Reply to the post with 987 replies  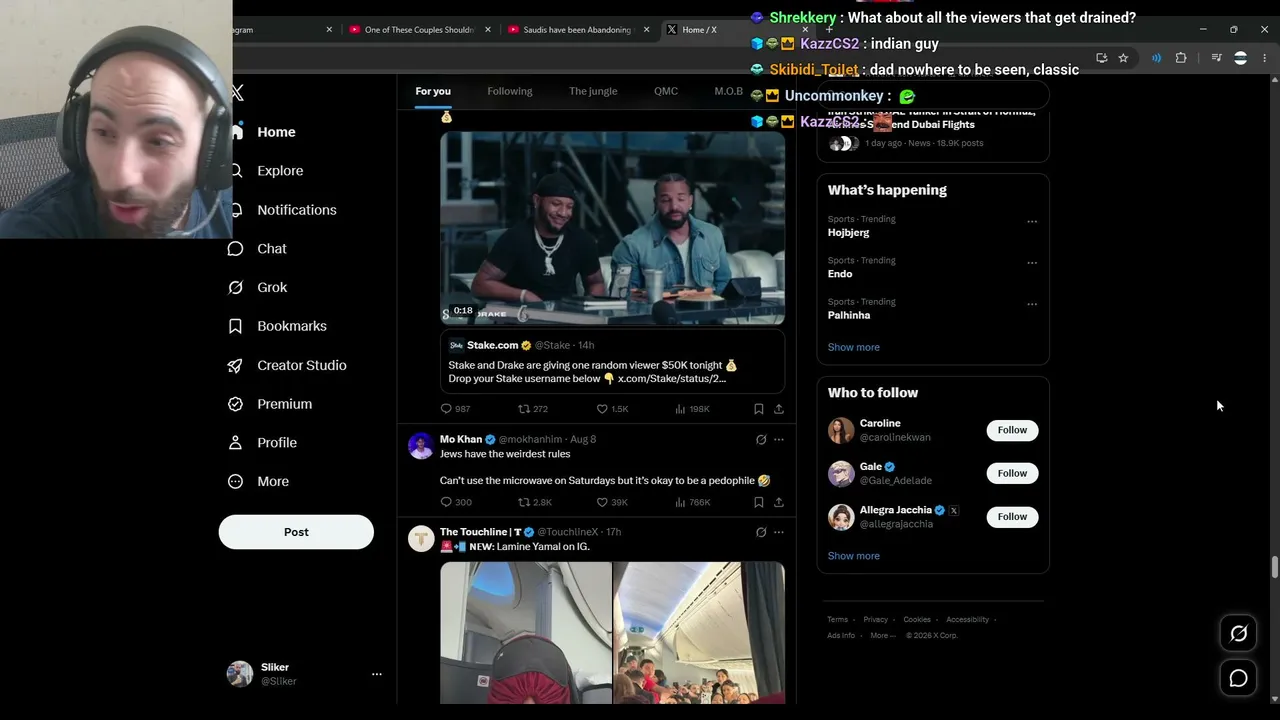[x=456, y=409]
